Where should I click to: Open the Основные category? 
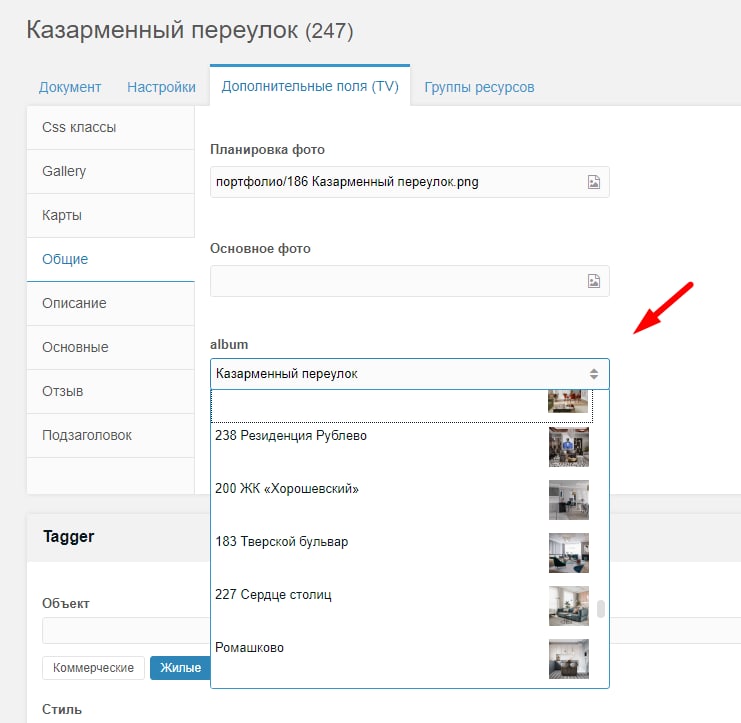pyautogui.click(x=111, y=347)
